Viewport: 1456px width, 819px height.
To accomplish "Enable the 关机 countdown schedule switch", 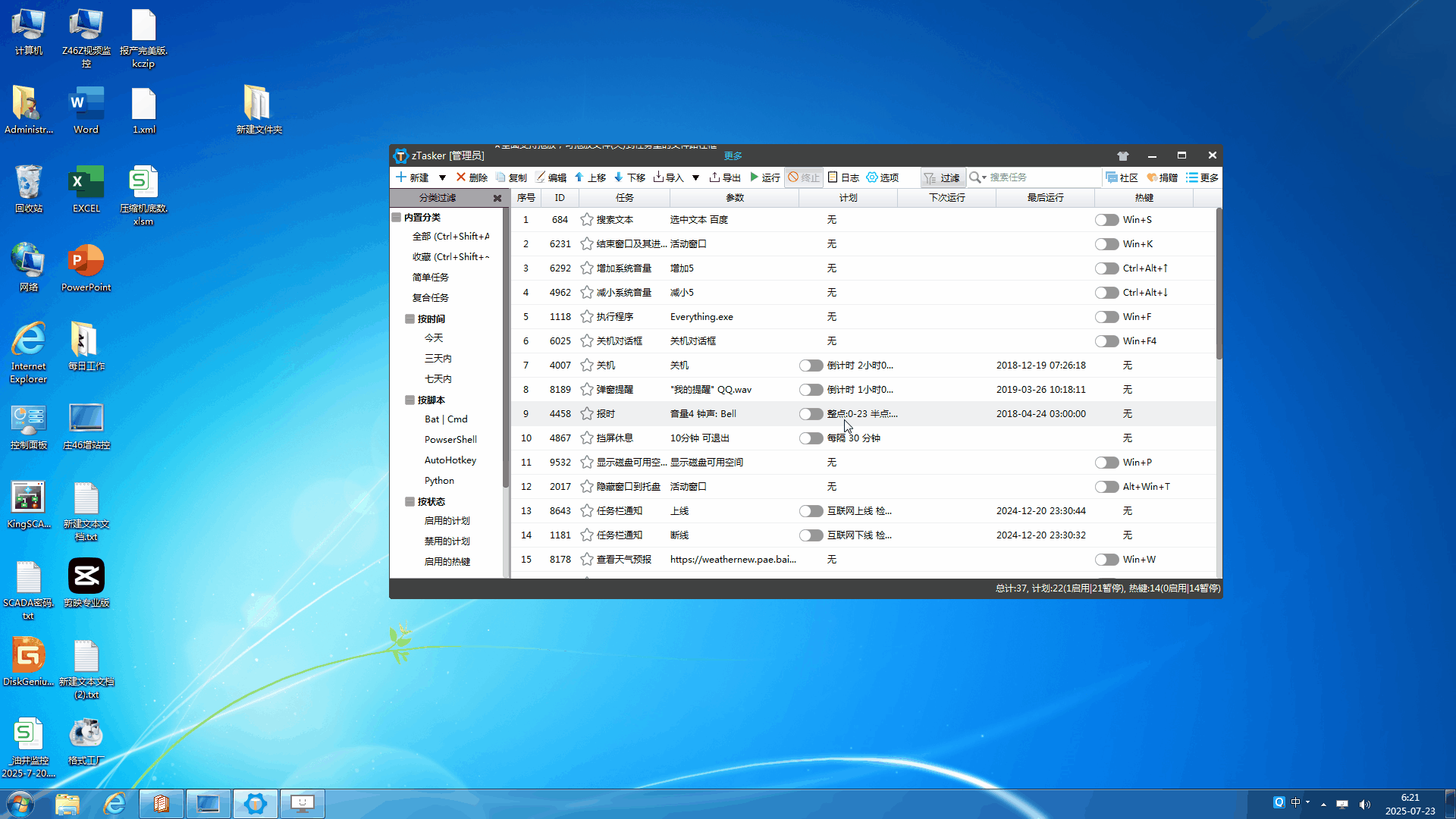I will [811, 366].
